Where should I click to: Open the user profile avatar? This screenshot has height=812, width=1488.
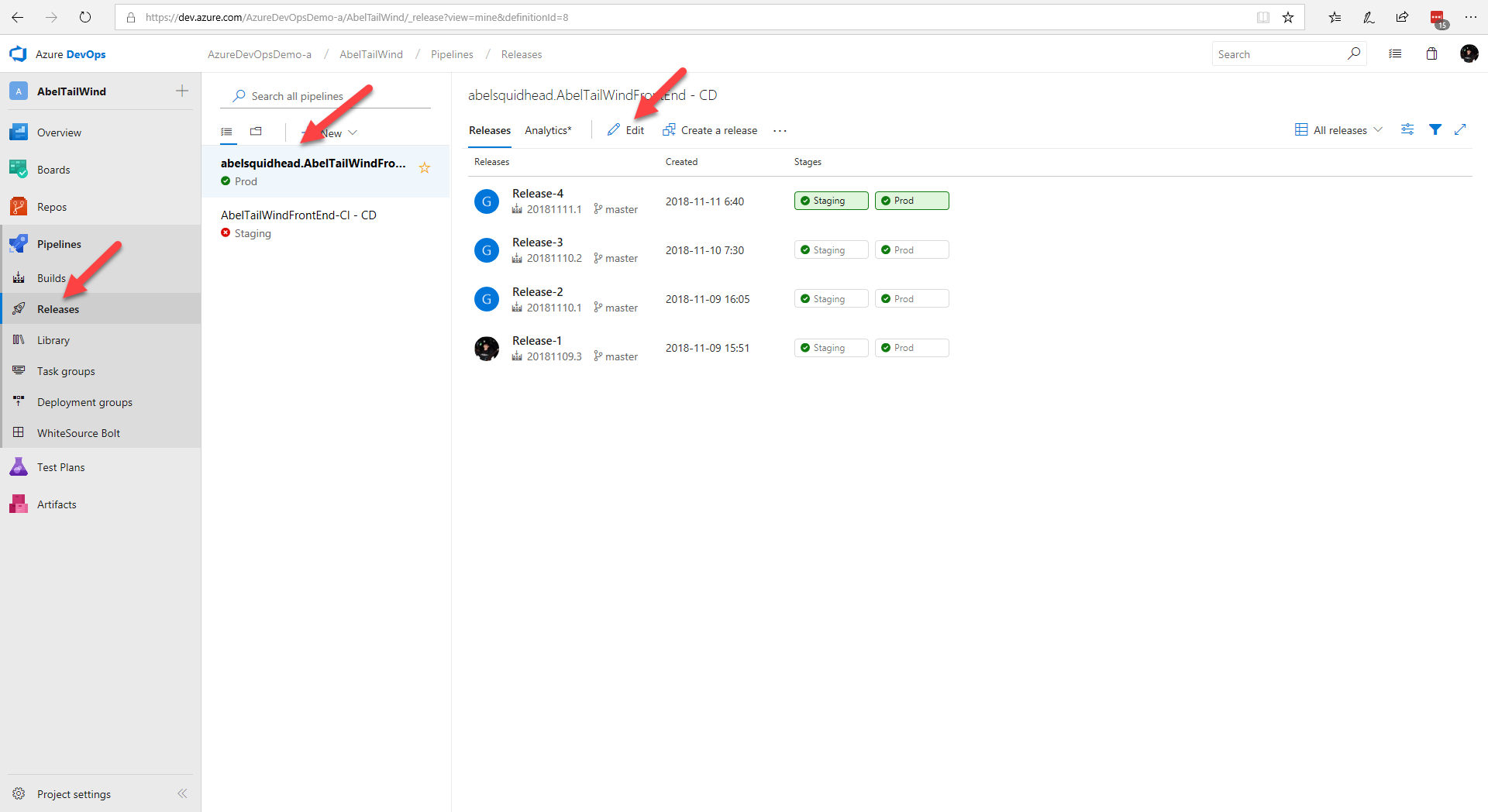[x=1469, y=53]
